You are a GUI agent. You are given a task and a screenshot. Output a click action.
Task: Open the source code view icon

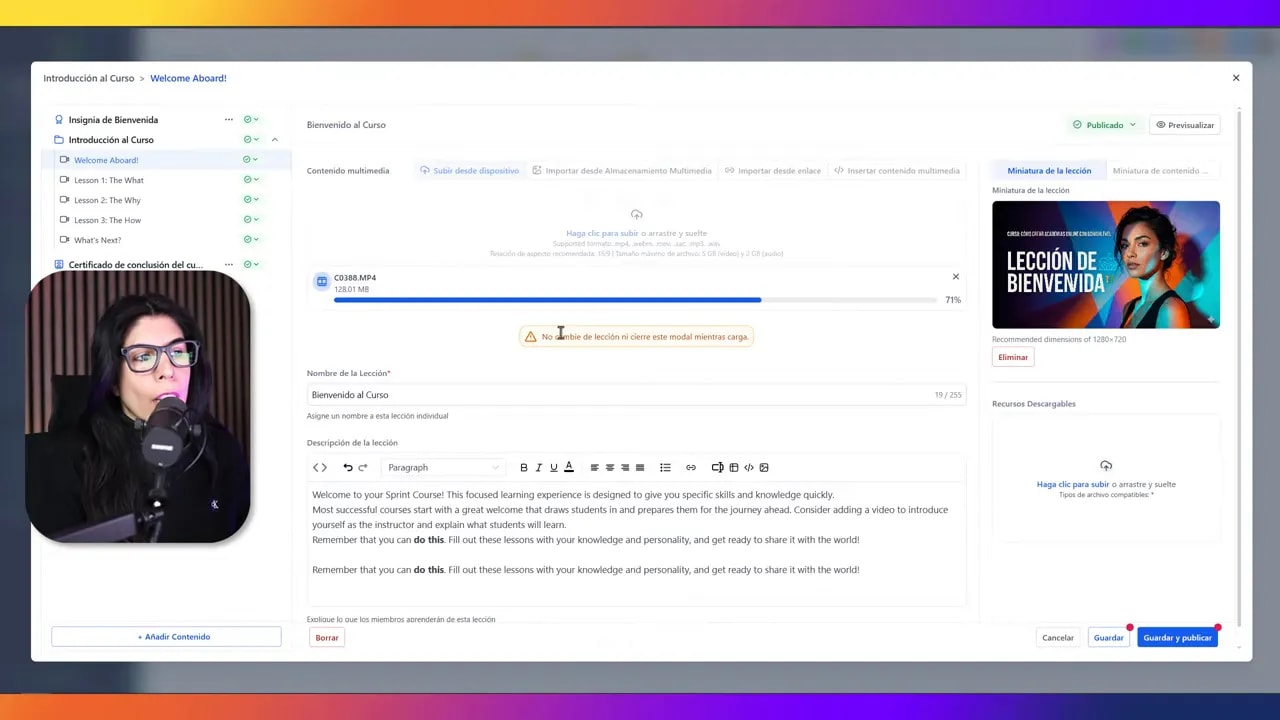pos(320,468)
